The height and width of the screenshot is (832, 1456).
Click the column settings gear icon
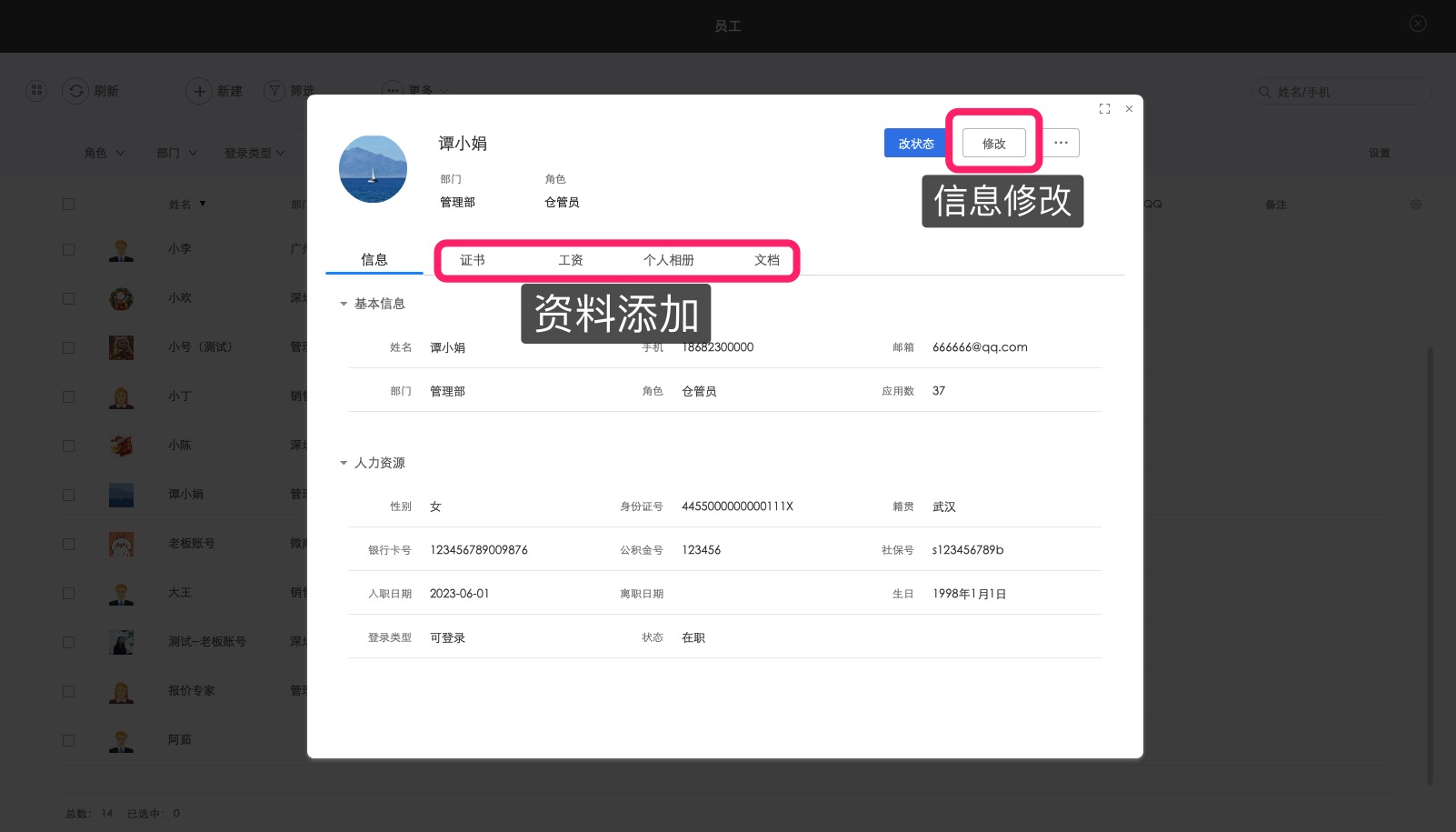[1415, 205]
